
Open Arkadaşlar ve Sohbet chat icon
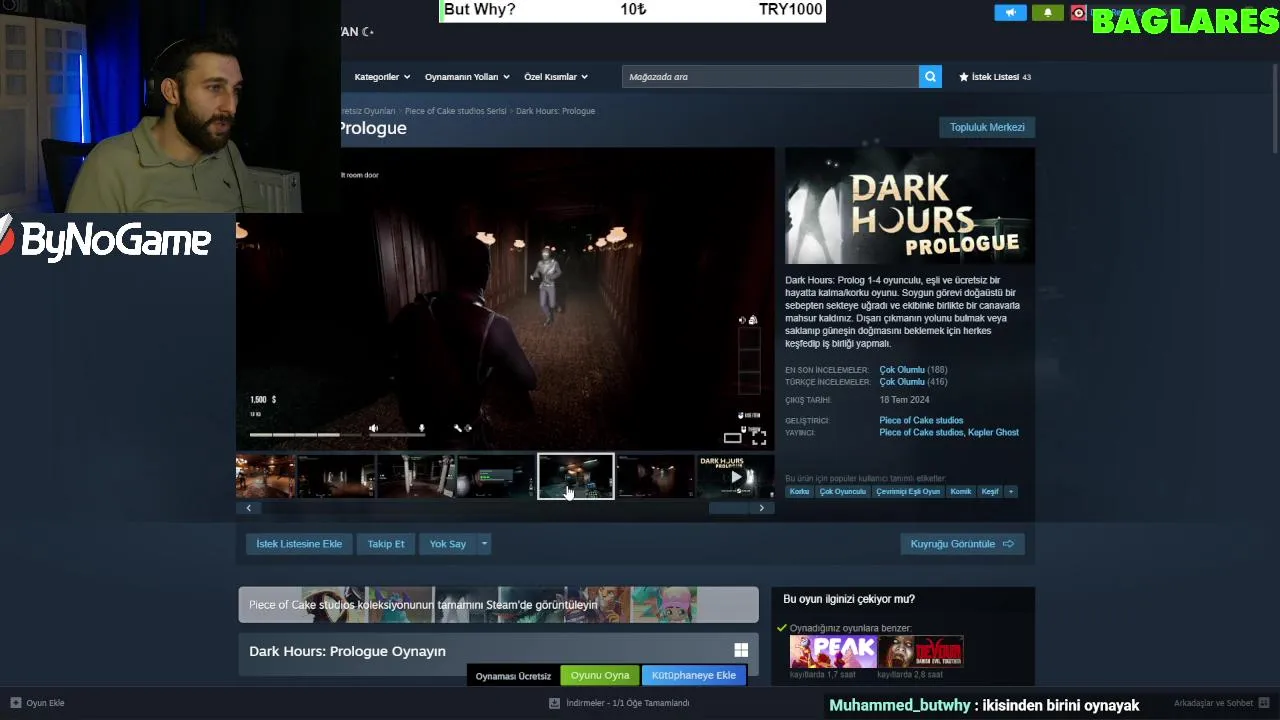(1264, 703)
